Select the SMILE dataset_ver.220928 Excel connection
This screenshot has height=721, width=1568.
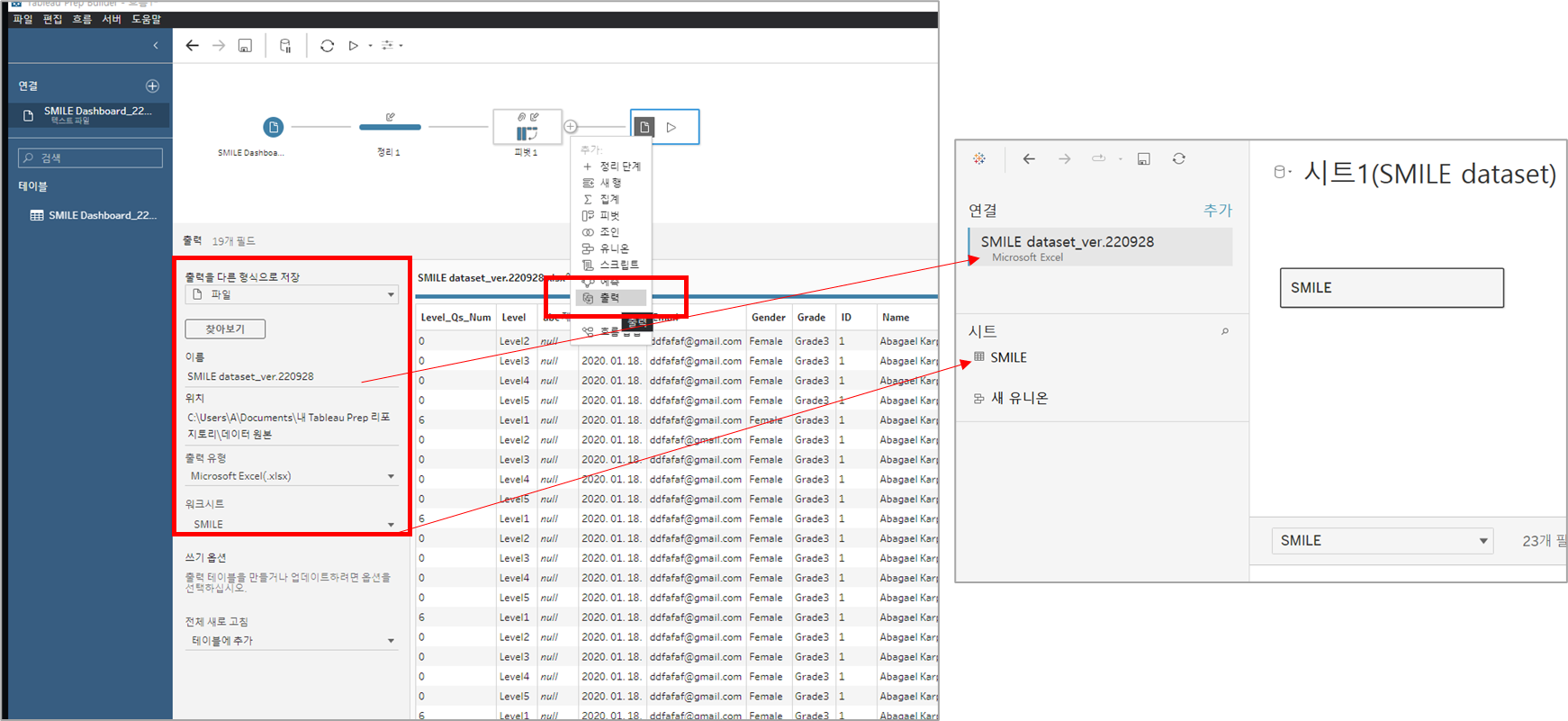tap(1100, 248)
